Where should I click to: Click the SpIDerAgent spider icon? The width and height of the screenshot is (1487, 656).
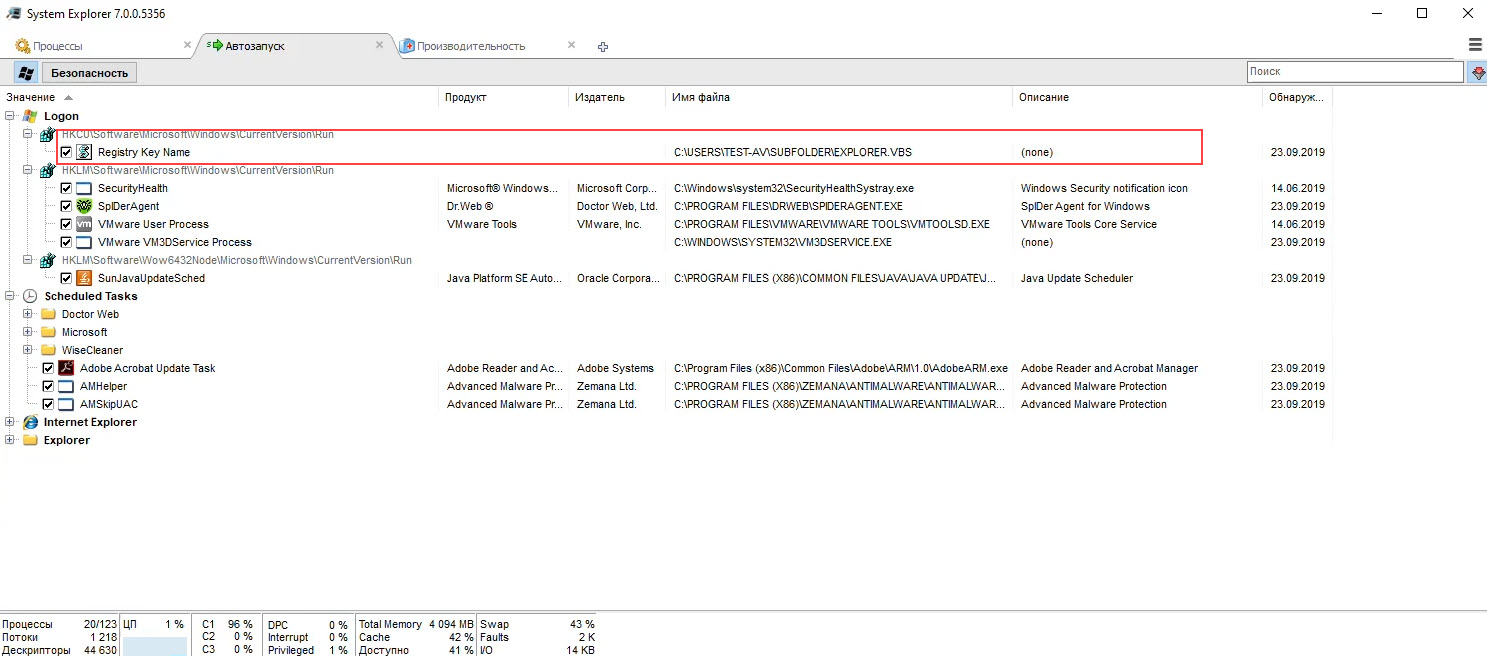pos(84,206)
